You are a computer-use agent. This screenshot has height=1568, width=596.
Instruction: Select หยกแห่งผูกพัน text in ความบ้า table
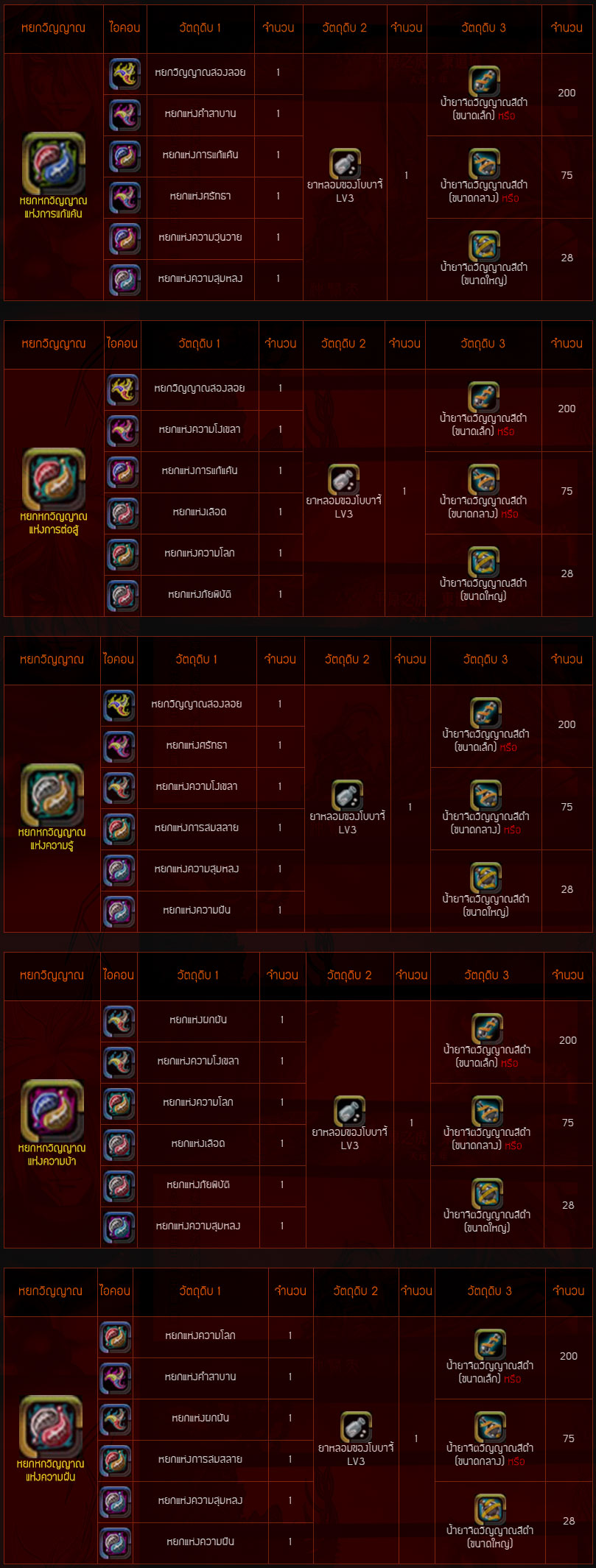198,1020
